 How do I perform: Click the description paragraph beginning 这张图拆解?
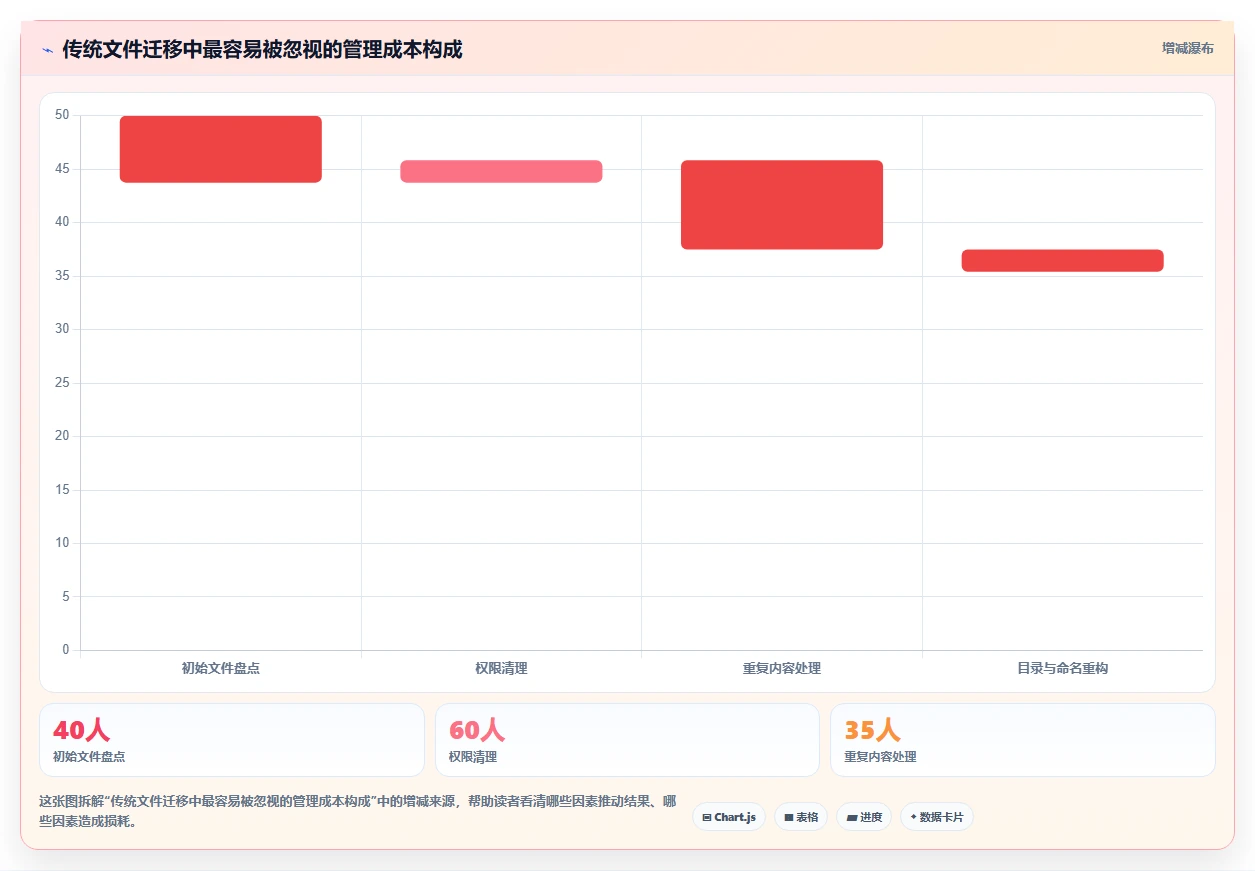pos(358,812)
